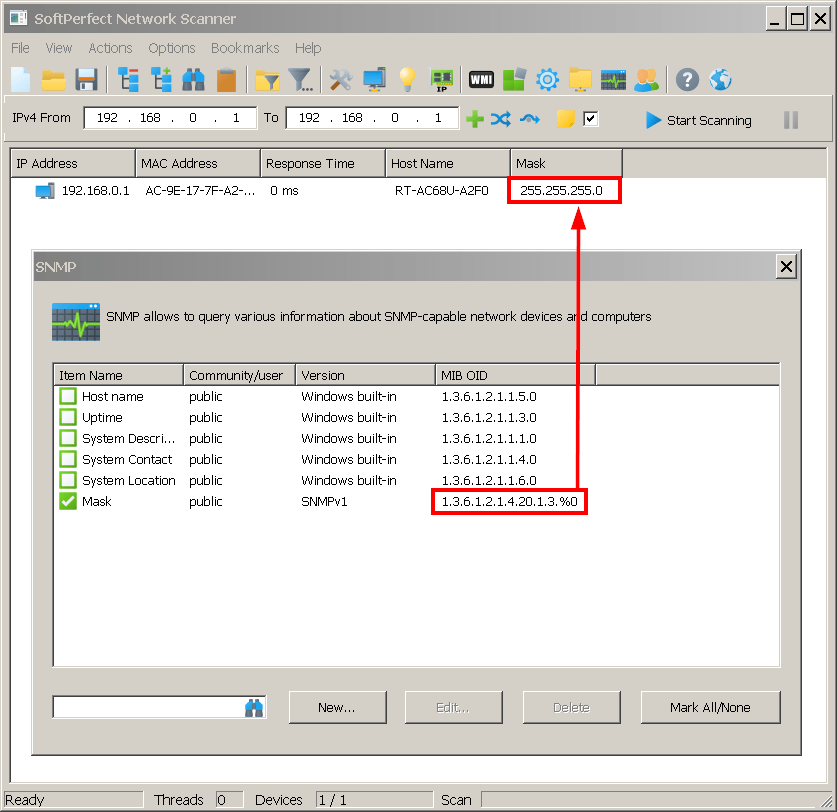This screenshot has height=812, width=837.
Task: Click the Community/user column header
Action: tap(239, 375)
